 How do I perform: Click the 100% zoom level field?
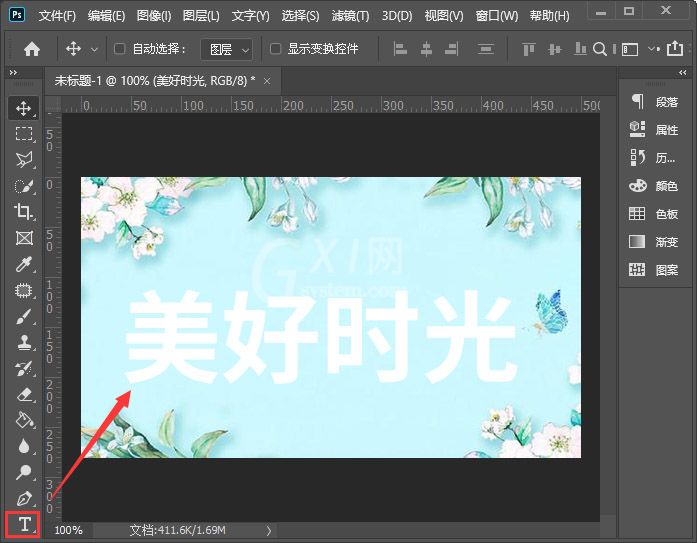[x=68, y=530]
